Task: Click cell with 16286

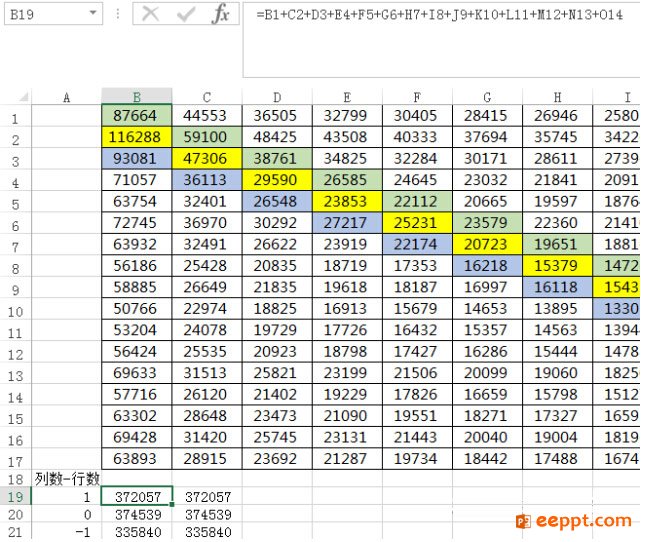Action: coord(487,351)
